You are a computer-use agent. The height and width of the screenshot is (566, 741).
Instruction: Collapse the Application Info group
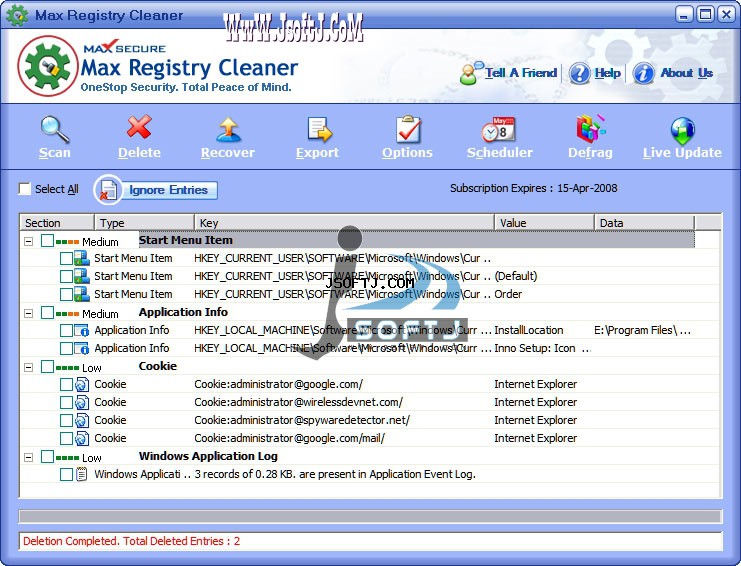pos(29,313)
